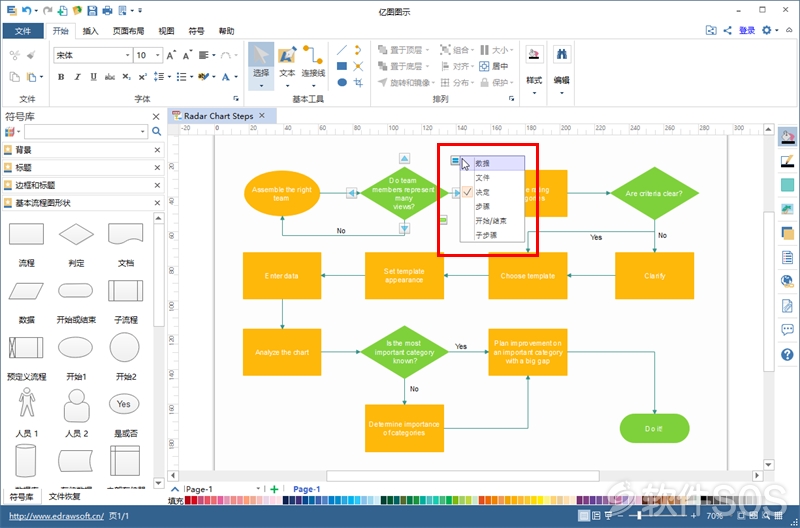Choose the rectangle drawing tool
Viewport: 800px width, 528px height.
click(x=342, y=66)
